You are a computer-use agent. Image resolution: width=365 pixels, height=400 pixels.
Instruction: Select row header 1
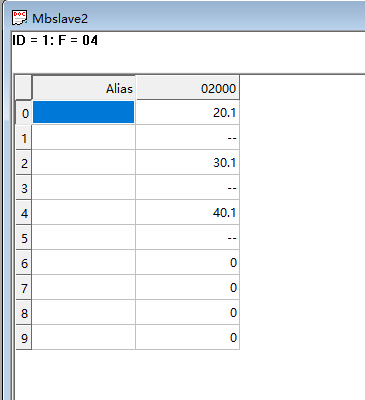[x=24, y=138]
